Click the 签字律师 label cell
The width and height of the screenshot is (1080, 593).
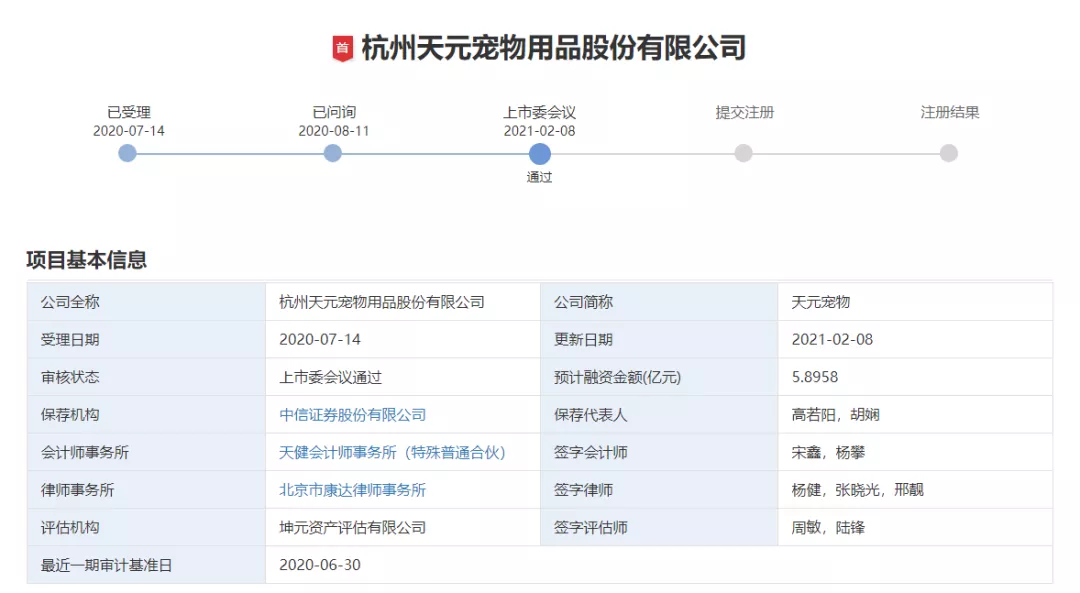(x=659, y=490)
